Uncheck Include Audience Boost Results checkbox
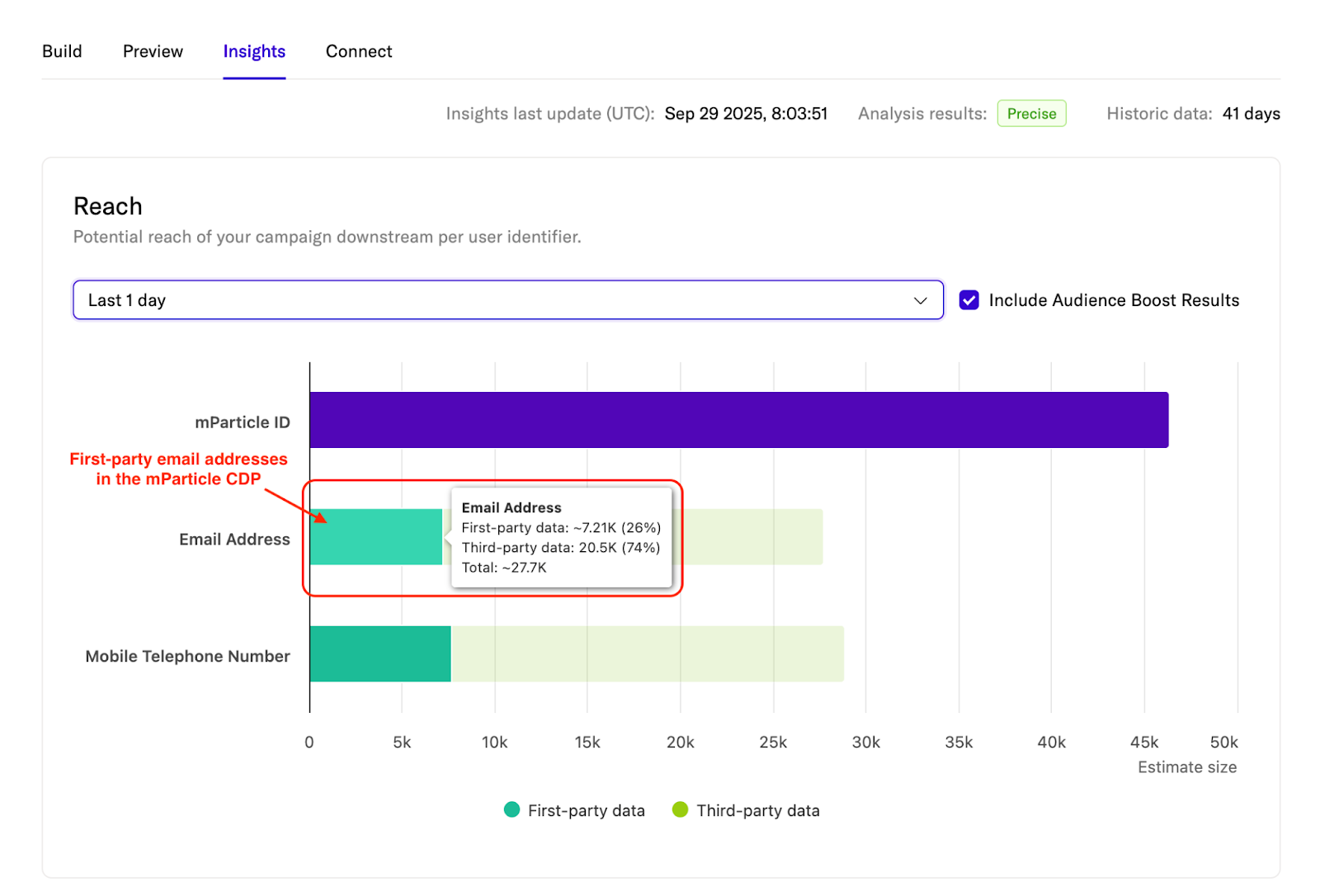This screenshot has height=896, width=1320. pos(969,300)
